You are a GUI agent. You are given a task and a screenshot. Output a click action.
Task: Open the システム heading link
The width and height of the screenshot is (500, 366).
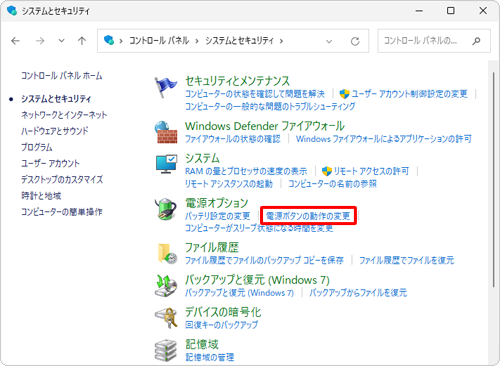202,158
